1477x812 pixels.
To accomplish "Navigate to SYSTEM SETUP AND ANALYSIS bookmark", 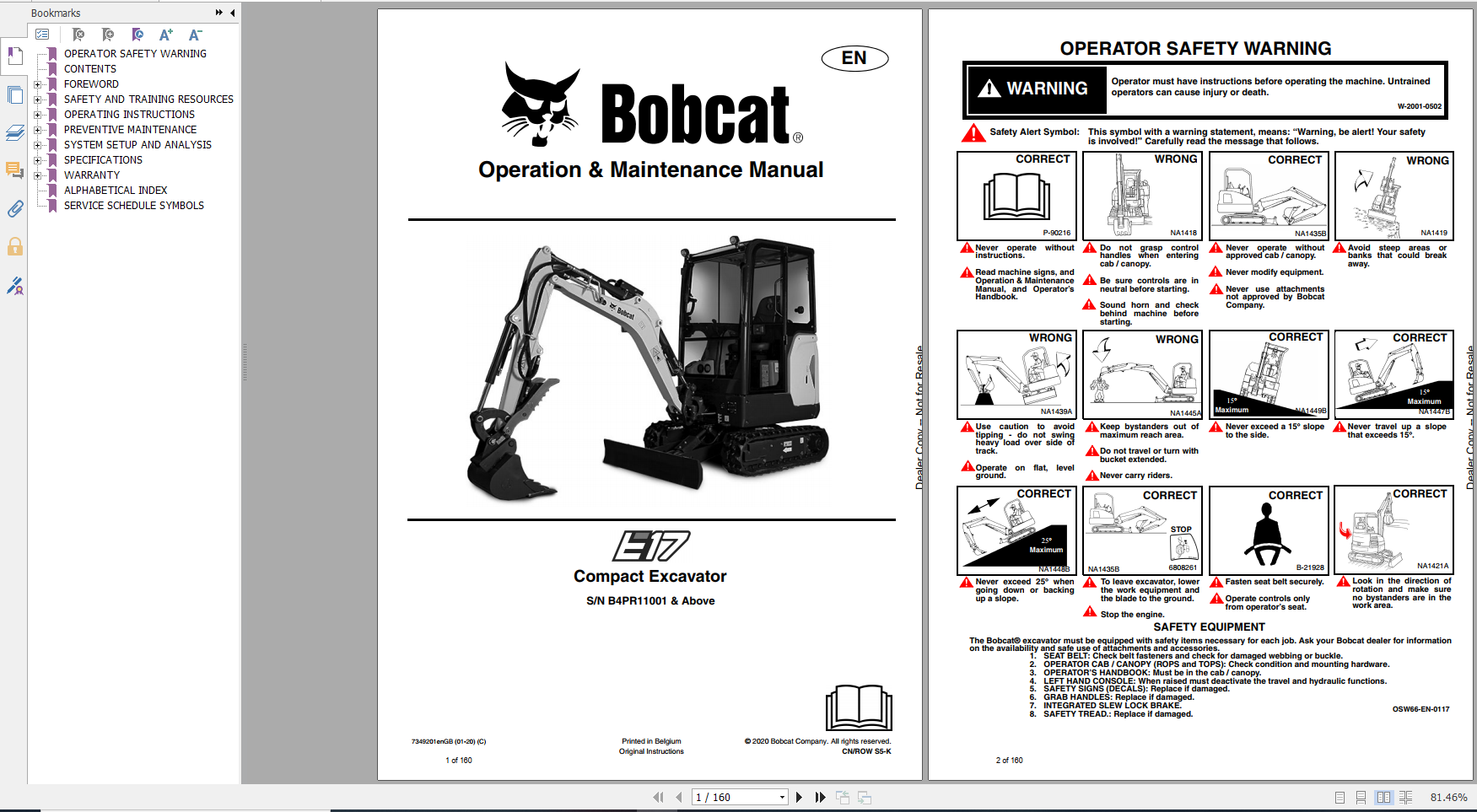I will 137,145.
